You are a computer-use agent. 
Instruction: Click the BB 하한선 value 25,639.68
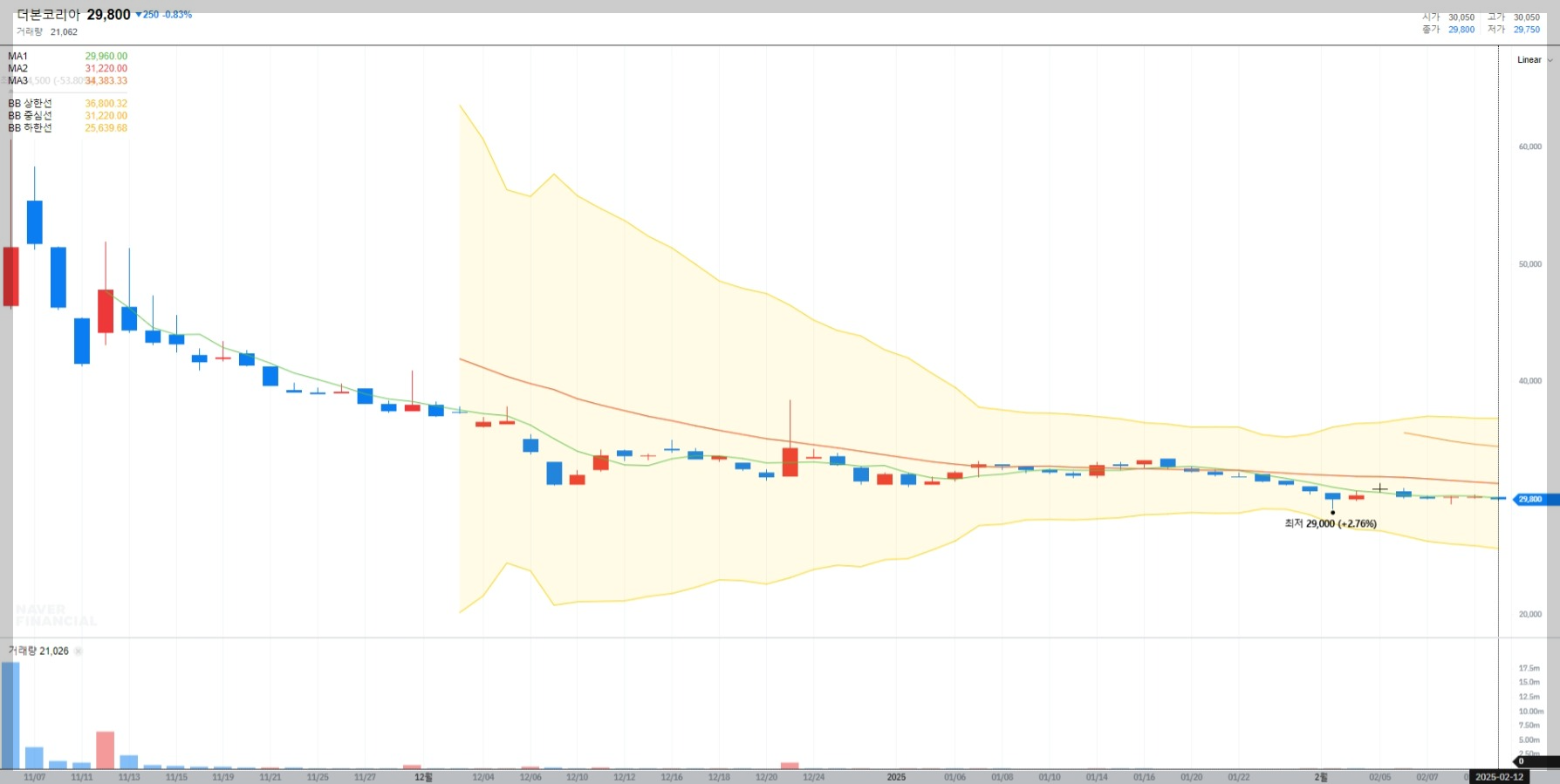pyautogui.click(x=106, y=128)
